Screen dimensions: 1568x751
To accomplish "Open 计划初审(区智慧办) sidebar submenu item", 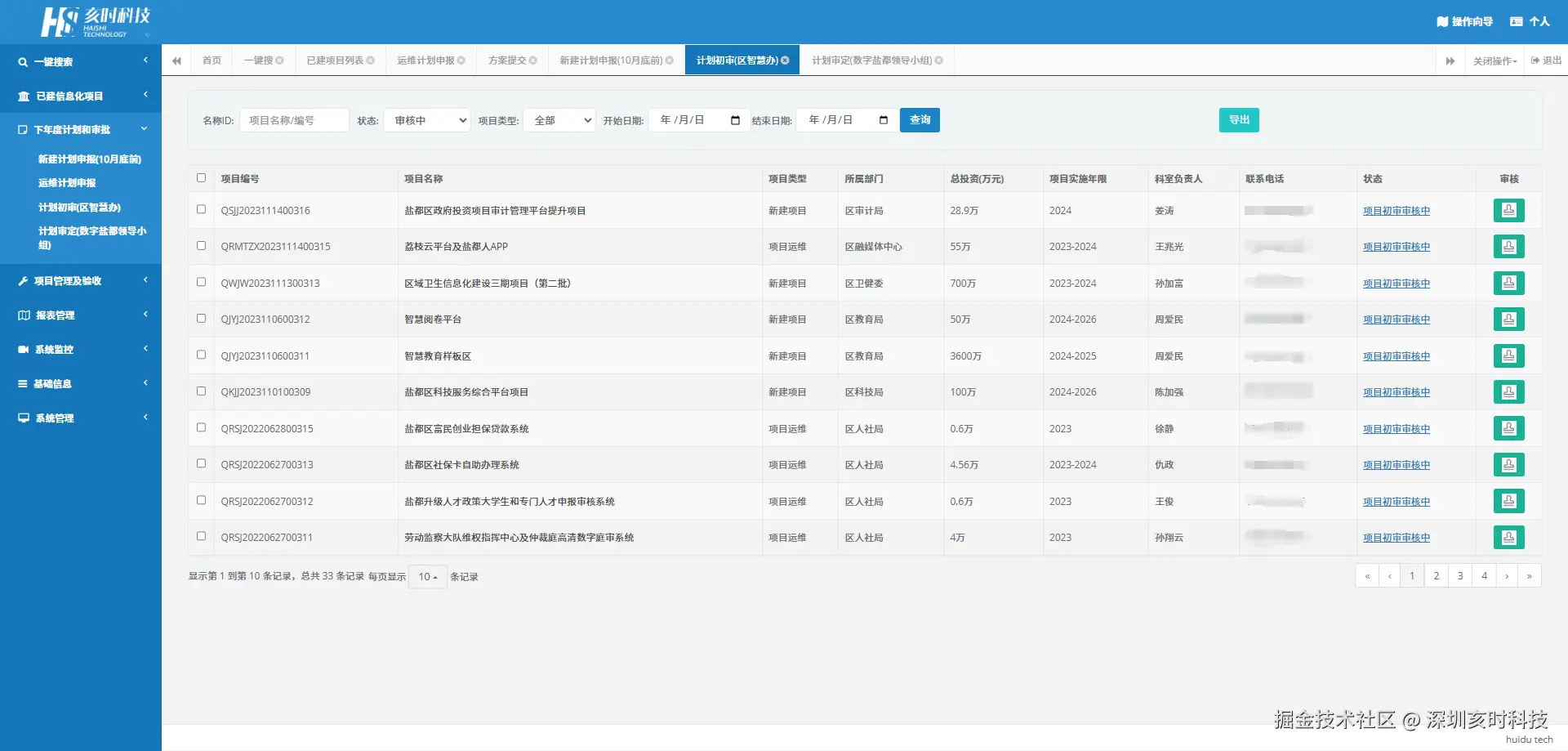I will tap(79, 208).
